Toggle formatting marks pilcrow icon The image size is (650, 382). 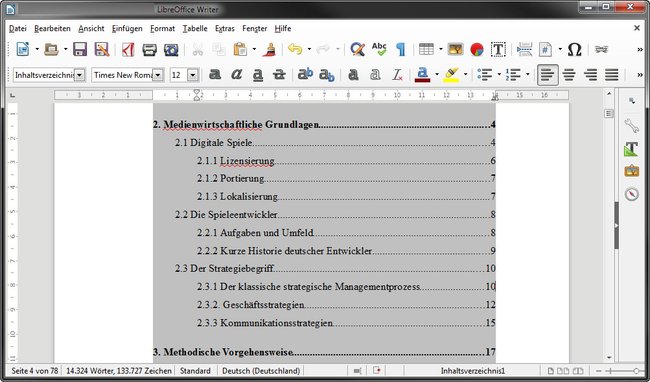[400, 49]
